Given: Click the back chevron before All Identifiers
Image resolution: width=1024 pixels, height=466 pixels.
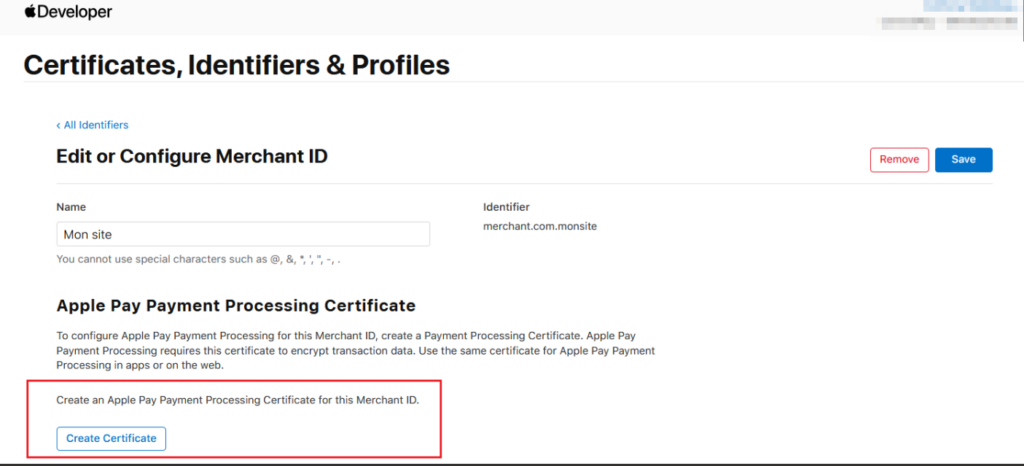Looking at the screenshot, I should pyautogui.click(x=59, y=125).
